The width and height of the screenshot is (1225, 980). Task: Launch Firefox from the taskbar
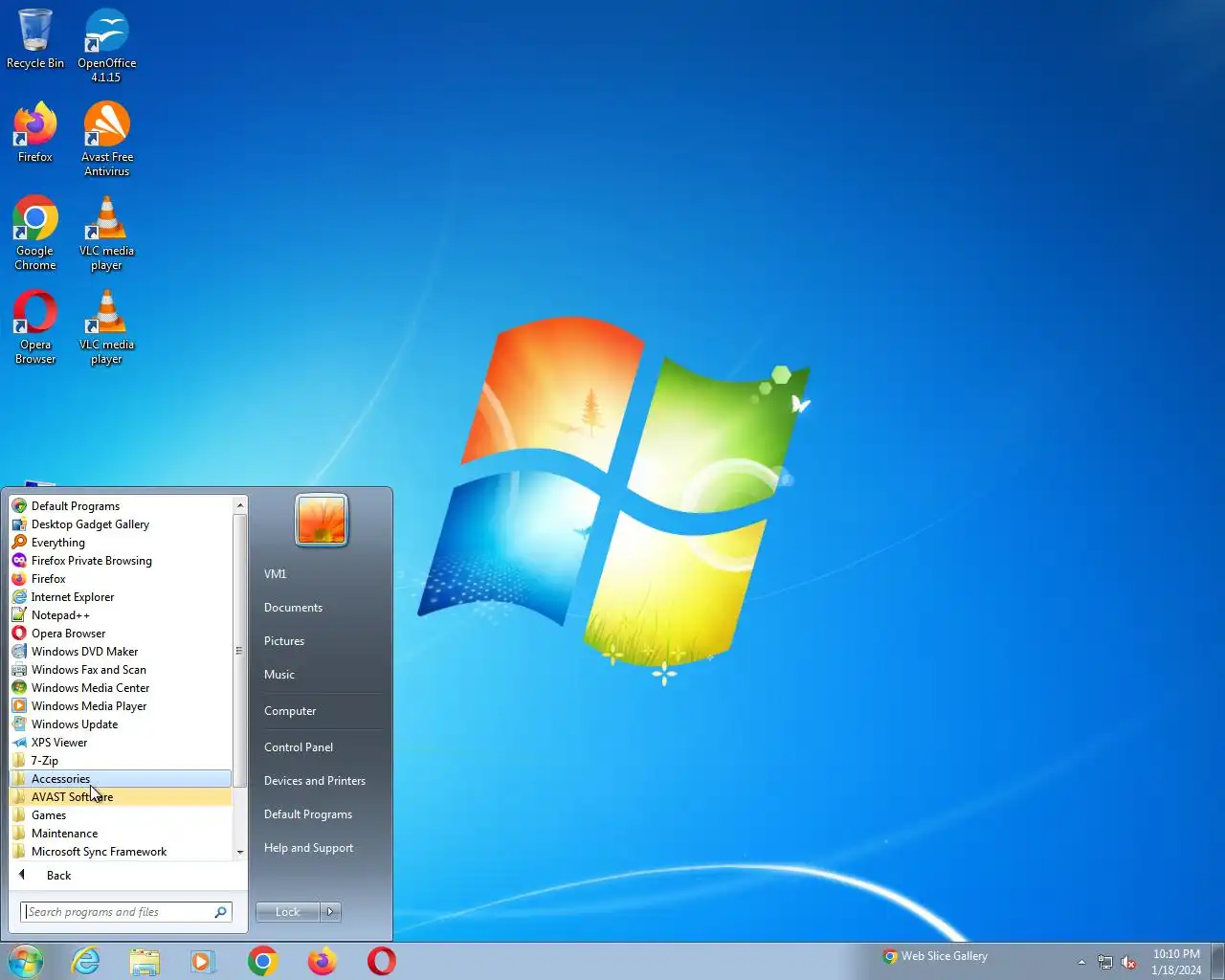point(322,961)
